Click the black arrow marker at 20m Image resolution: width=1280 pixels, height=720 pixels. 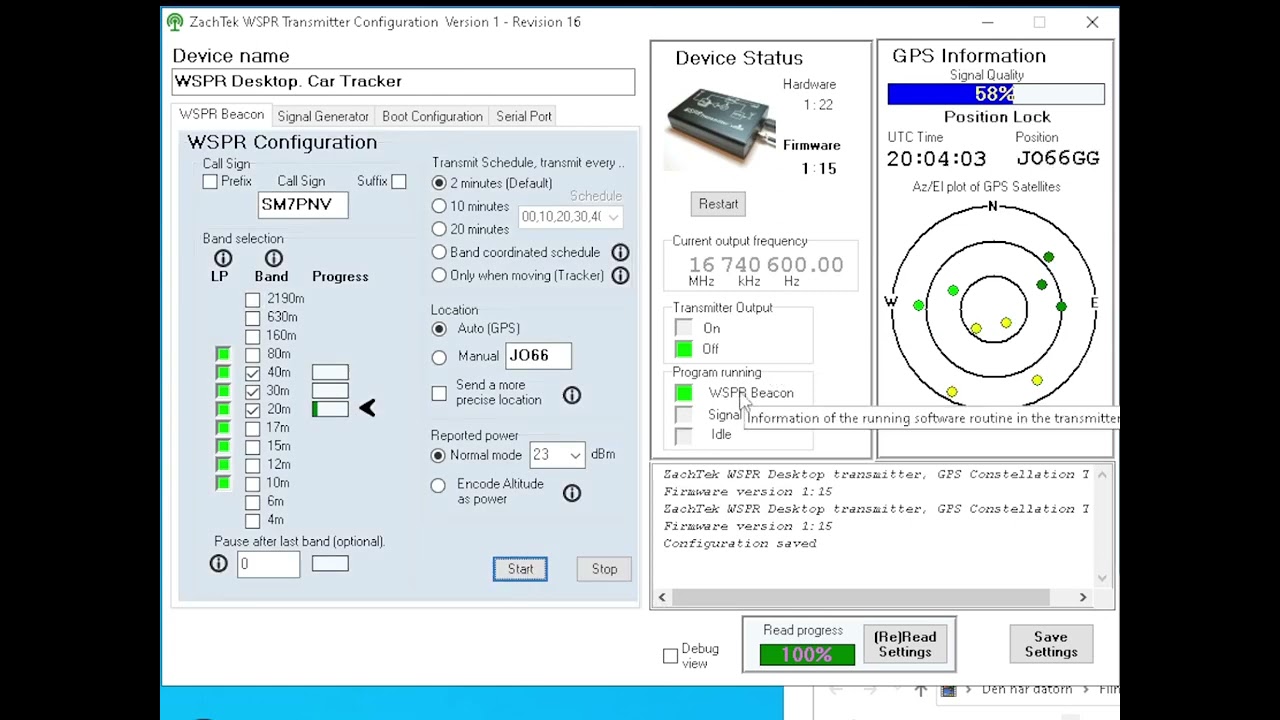coord(367,407)
